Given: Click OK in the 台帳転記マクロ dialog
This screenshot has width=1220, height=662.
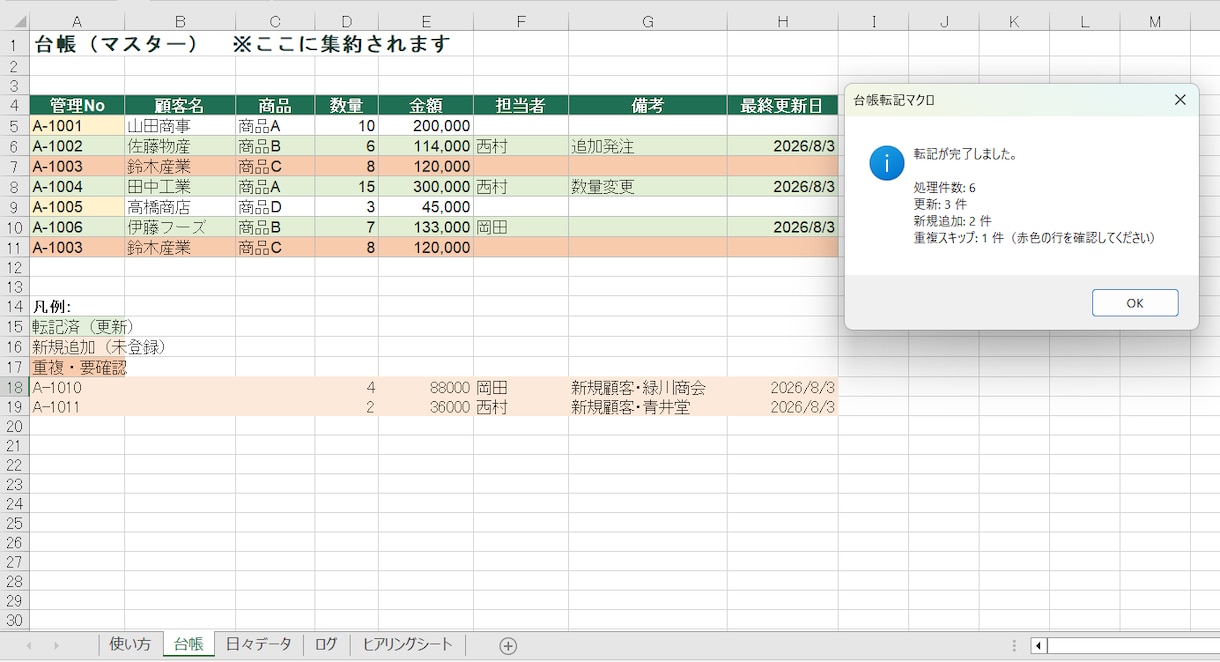Looking at the screenshot, I should click(x=1135, y=303).
